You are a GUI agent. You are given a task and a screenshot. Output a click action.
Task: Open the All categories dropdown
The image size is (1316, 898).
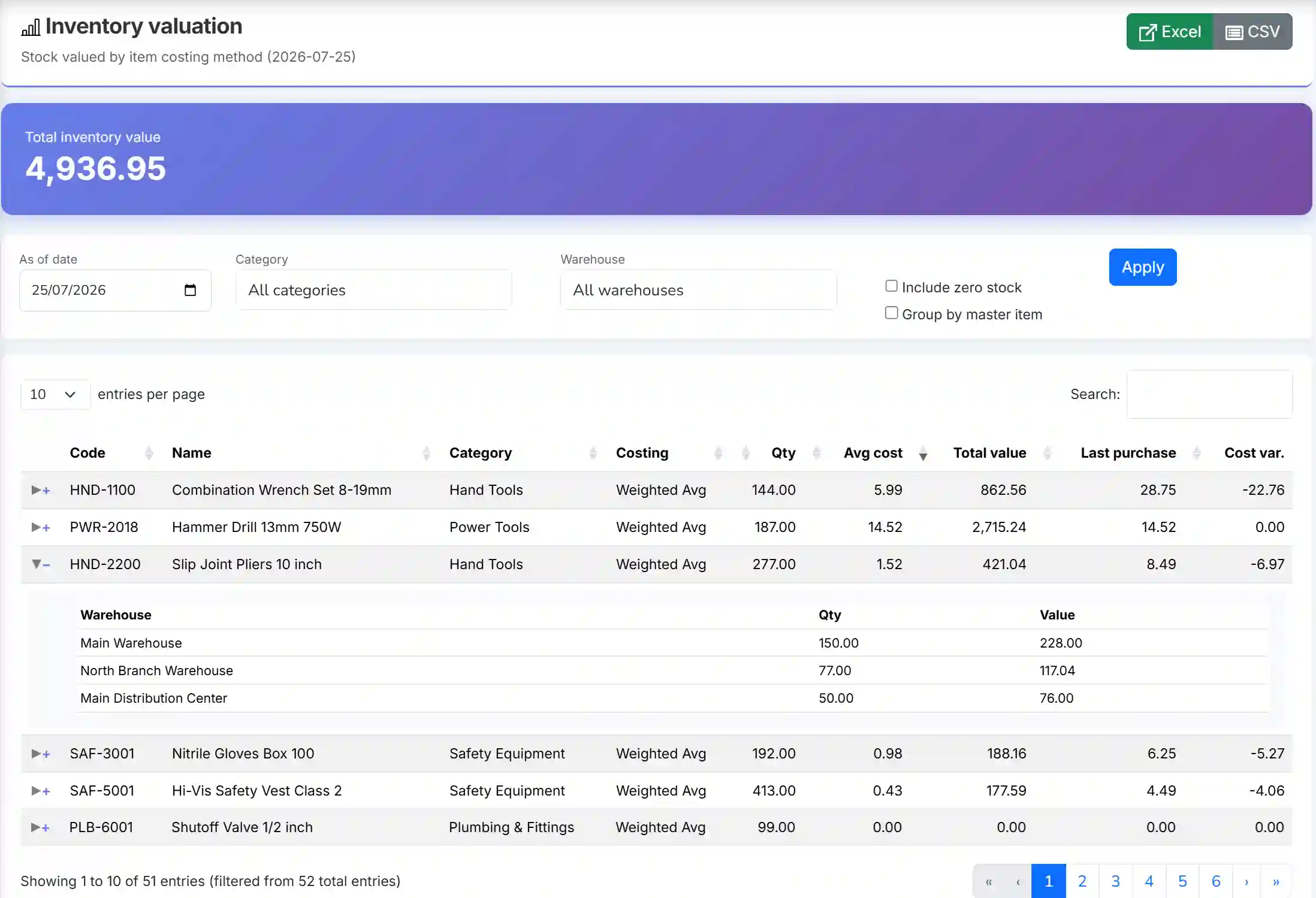pos(374,290)
